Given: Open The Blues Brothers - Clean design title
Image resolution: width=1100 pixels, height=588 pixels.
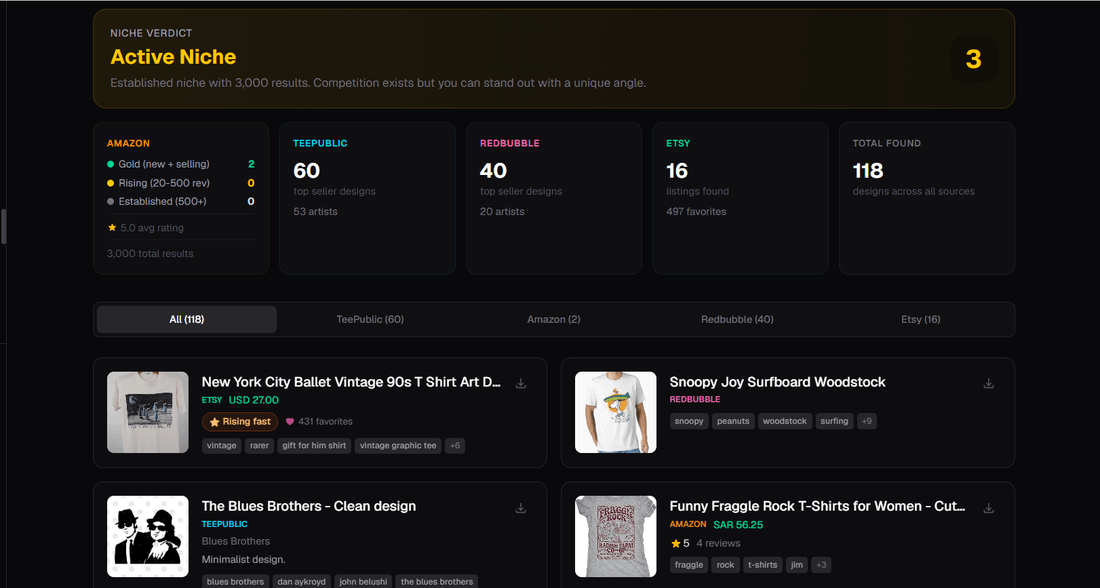Looking at the screenshot, I should pos(309,506).
